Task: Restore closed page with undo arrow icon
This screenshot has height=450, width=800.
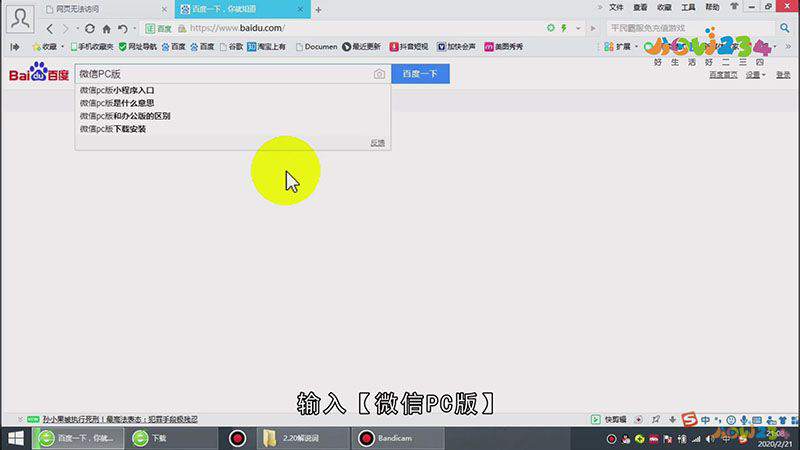Action: tap(122, 29)
